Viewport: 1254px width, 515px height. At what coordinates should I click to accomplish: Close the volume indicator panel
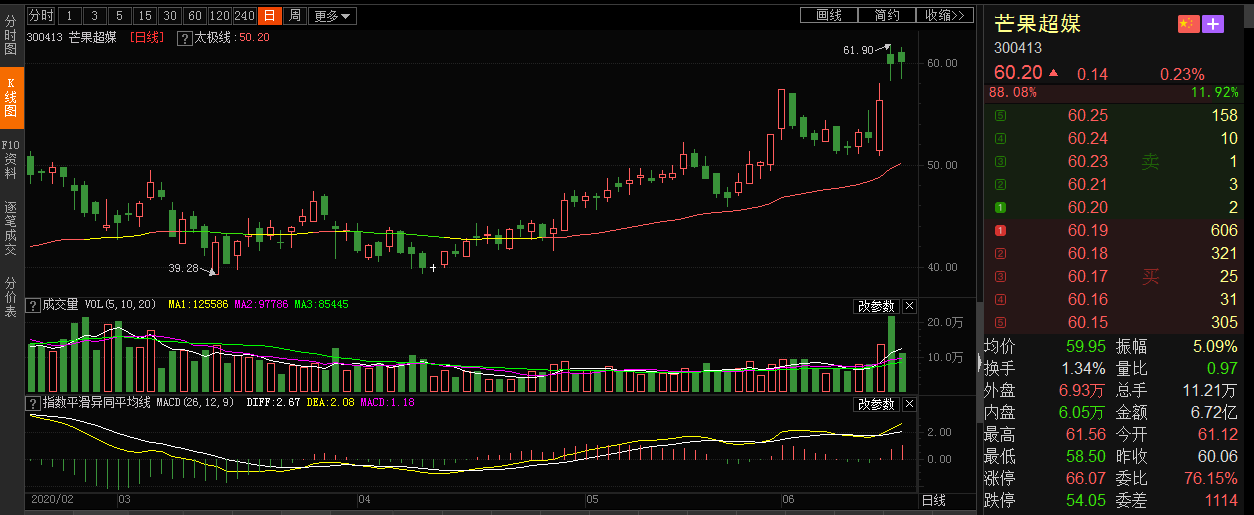(x=909, y=306)
